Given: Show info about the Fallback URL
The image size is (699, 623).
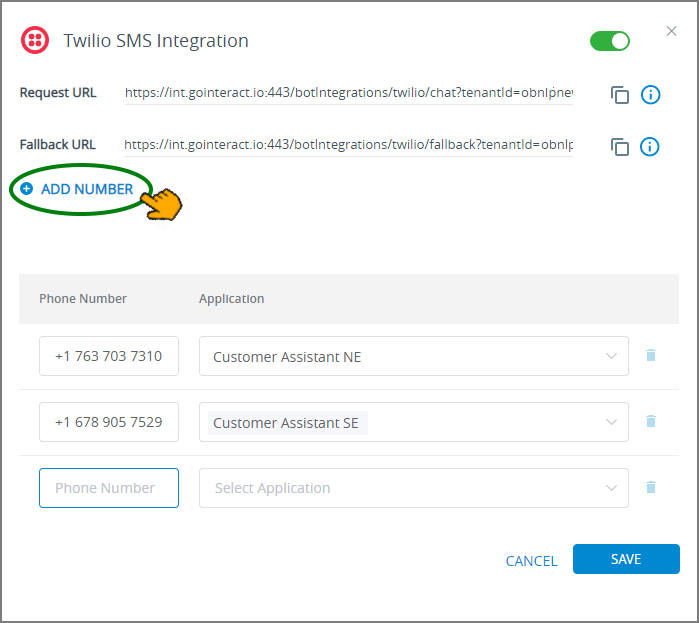Looking at the screenshot, I should [x=650, y=147].
